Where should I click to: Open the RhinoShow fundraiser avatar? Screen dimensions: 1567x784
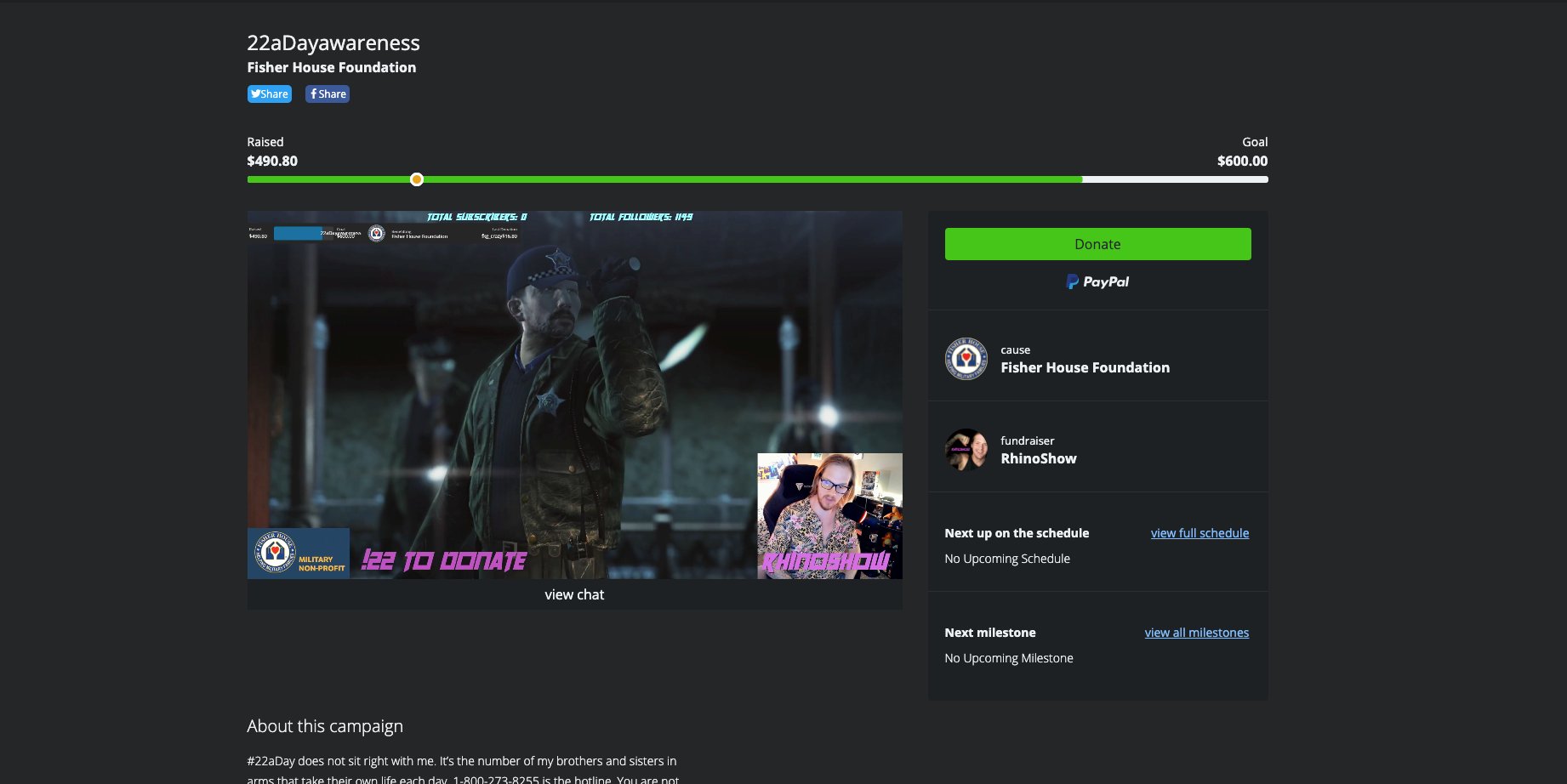tap(966, 450)
